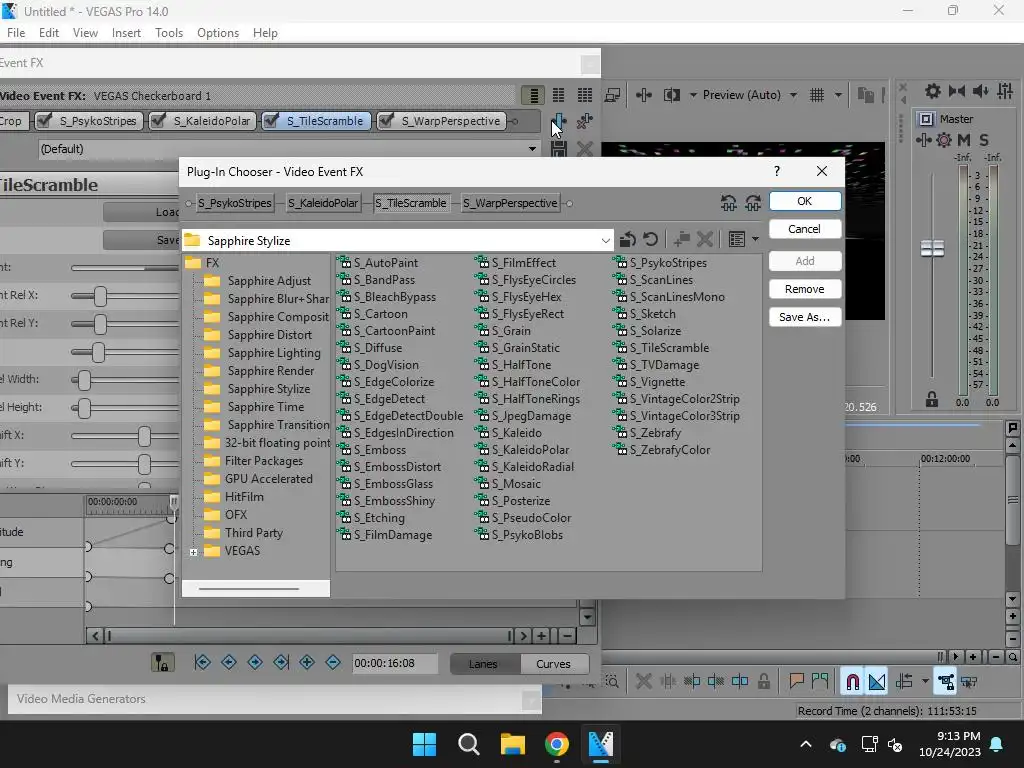Click the Views list icon in Plug-In Chooser
1024x768 pixels.
[x=737, y=240]
